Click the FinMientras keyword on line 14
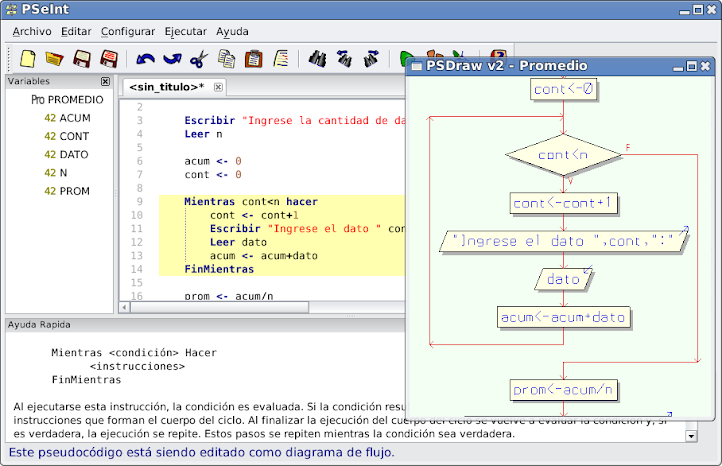 tap(219, 269)
